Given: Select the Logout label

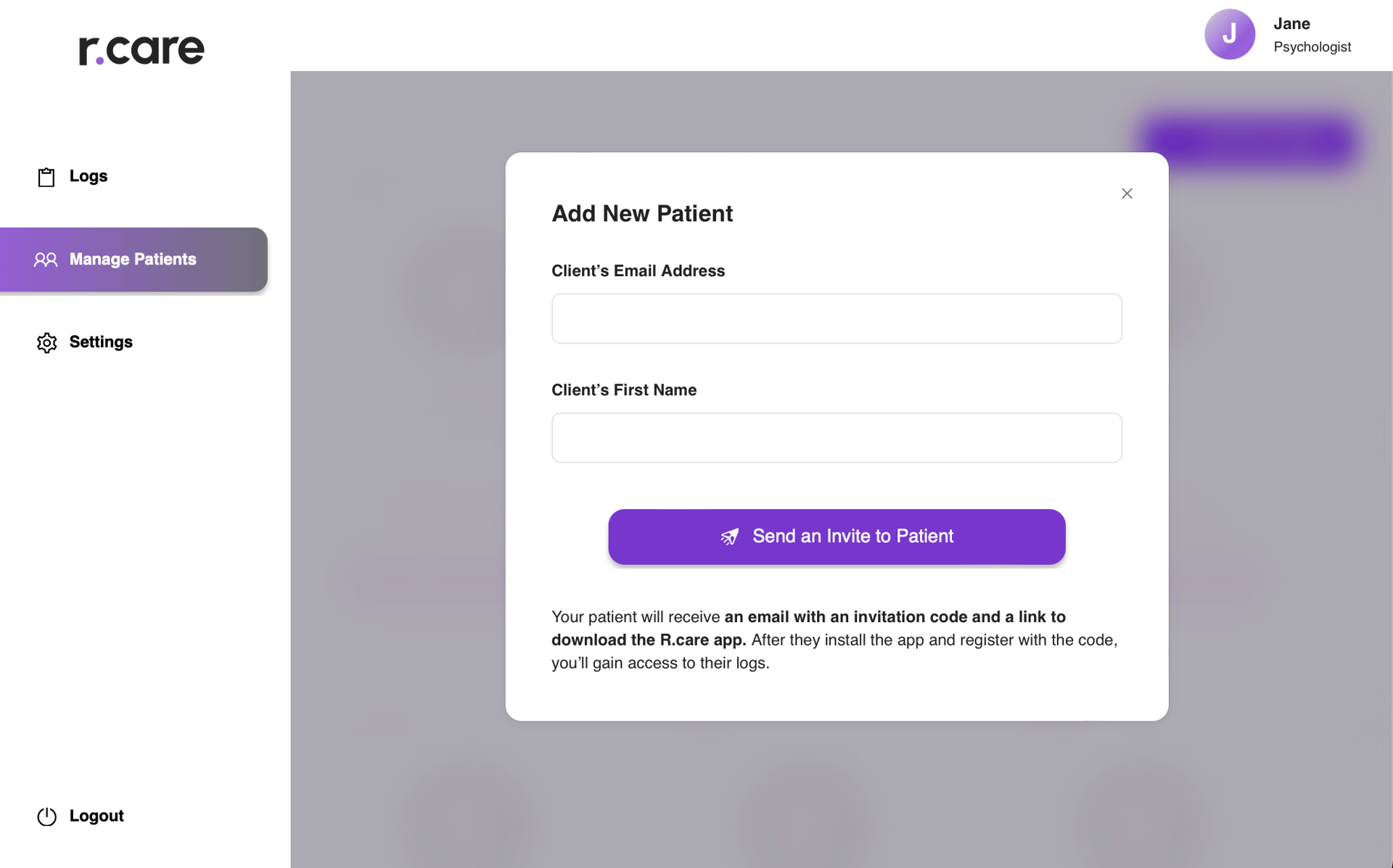Looking at the screenshot, I should [96, 816].
